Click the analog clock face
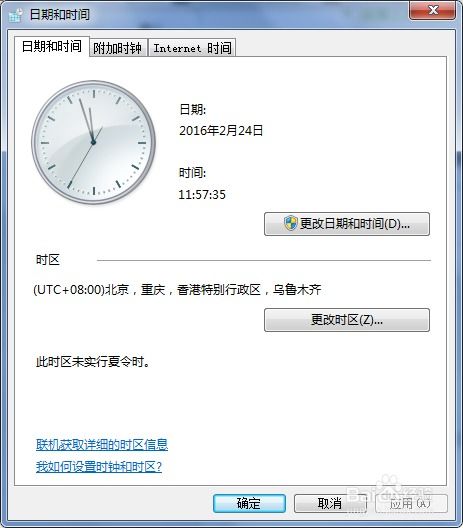The width and height of the screenshot is (463, 528). pos(93,142)
